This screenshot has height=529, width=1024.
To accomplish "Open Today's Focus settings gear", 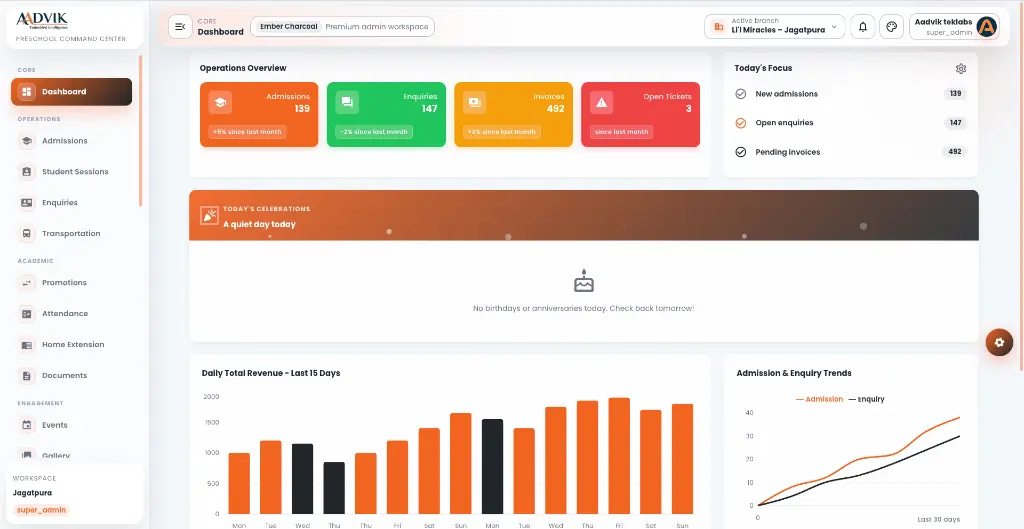I will coord(961,69).
